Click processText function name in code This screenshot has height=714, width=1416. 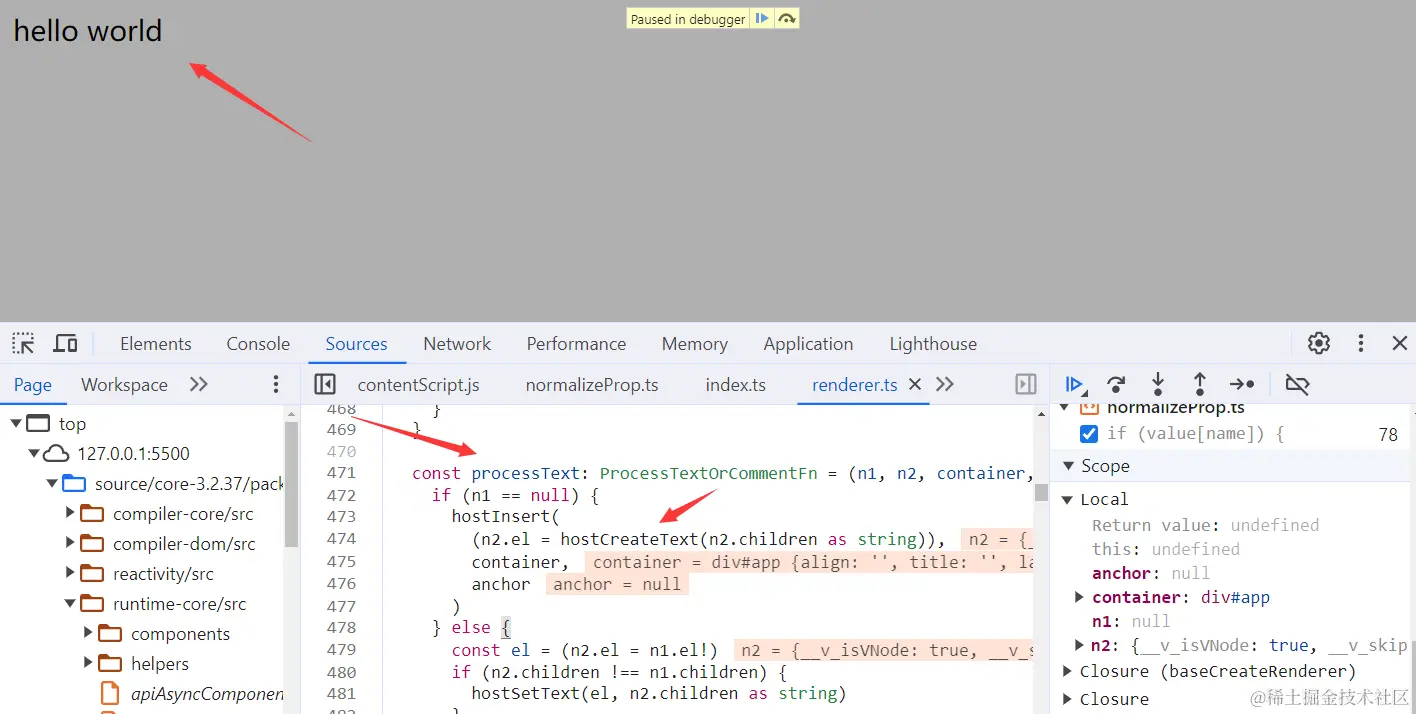(x=525, y=473)
